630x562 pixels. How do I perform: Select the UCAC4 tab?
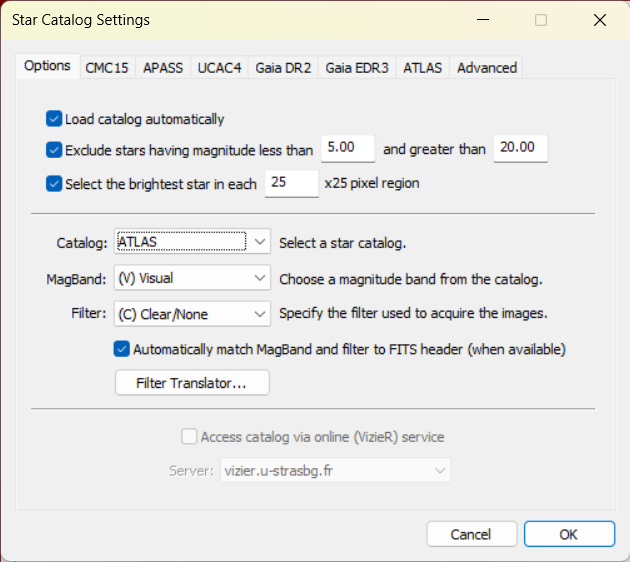point(219,67)
